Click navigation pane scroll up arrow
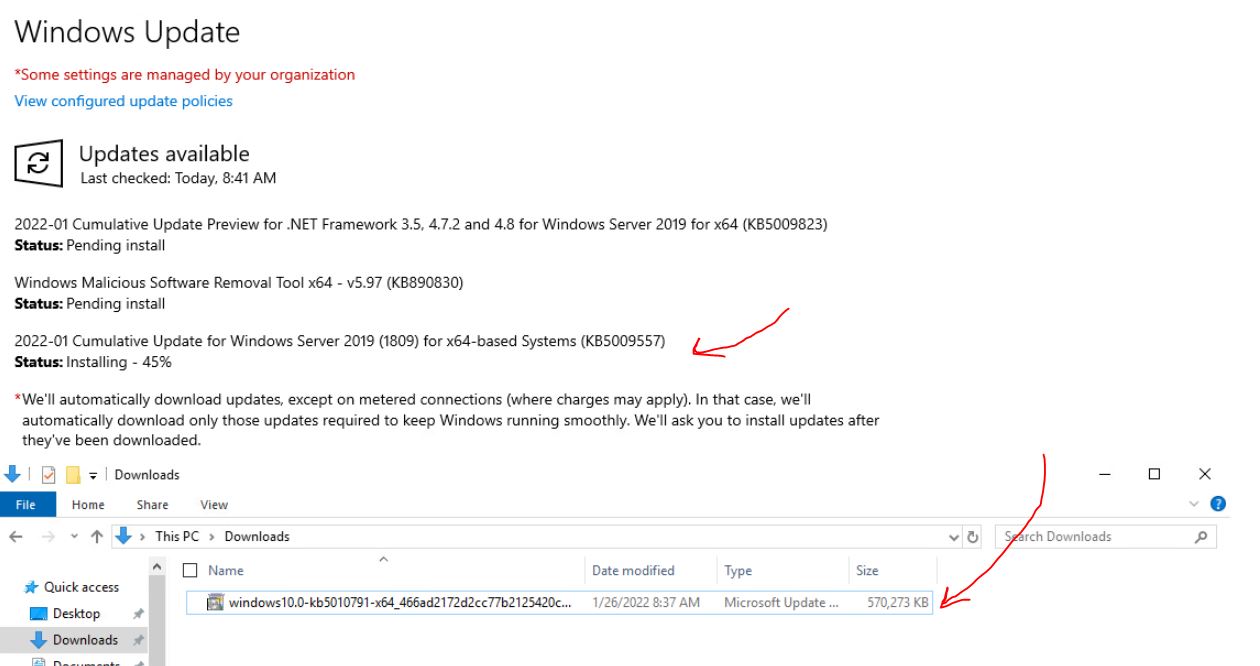This screenshot has height=666, width=1260. [x=155, y=565]
